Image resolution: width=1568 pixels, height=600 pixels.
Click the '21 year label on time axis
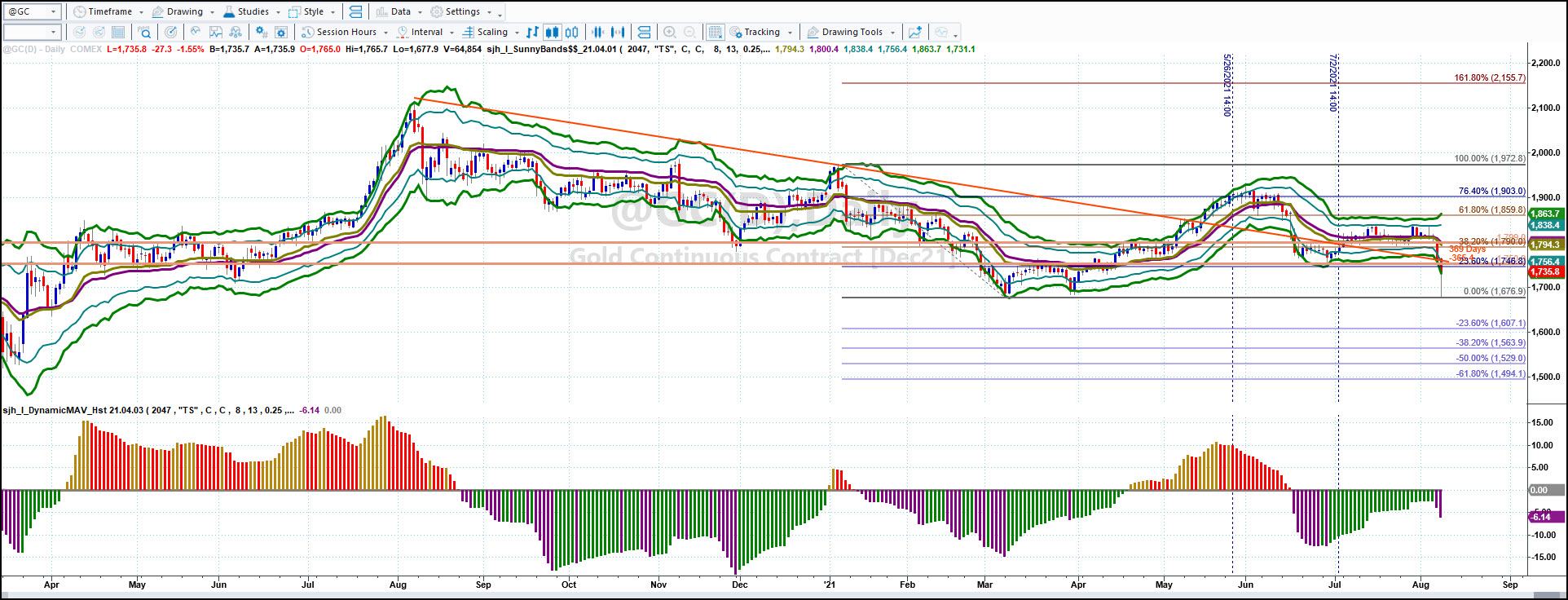(830, 585)
